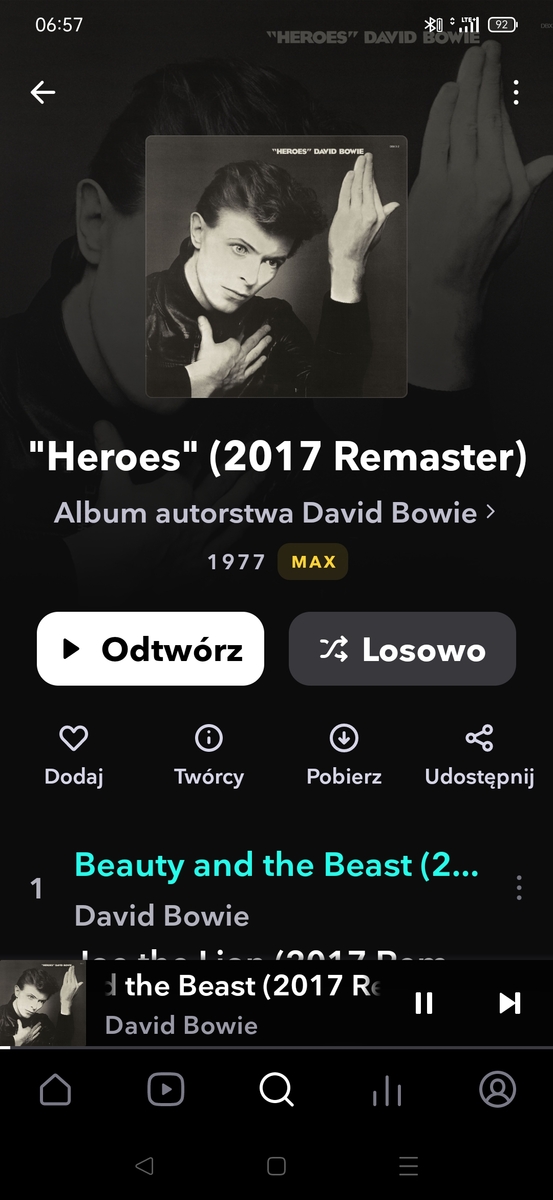553x1200 pixels.
Task: Select Beauty and the Beast track
Action: click(x=277, y=865)
